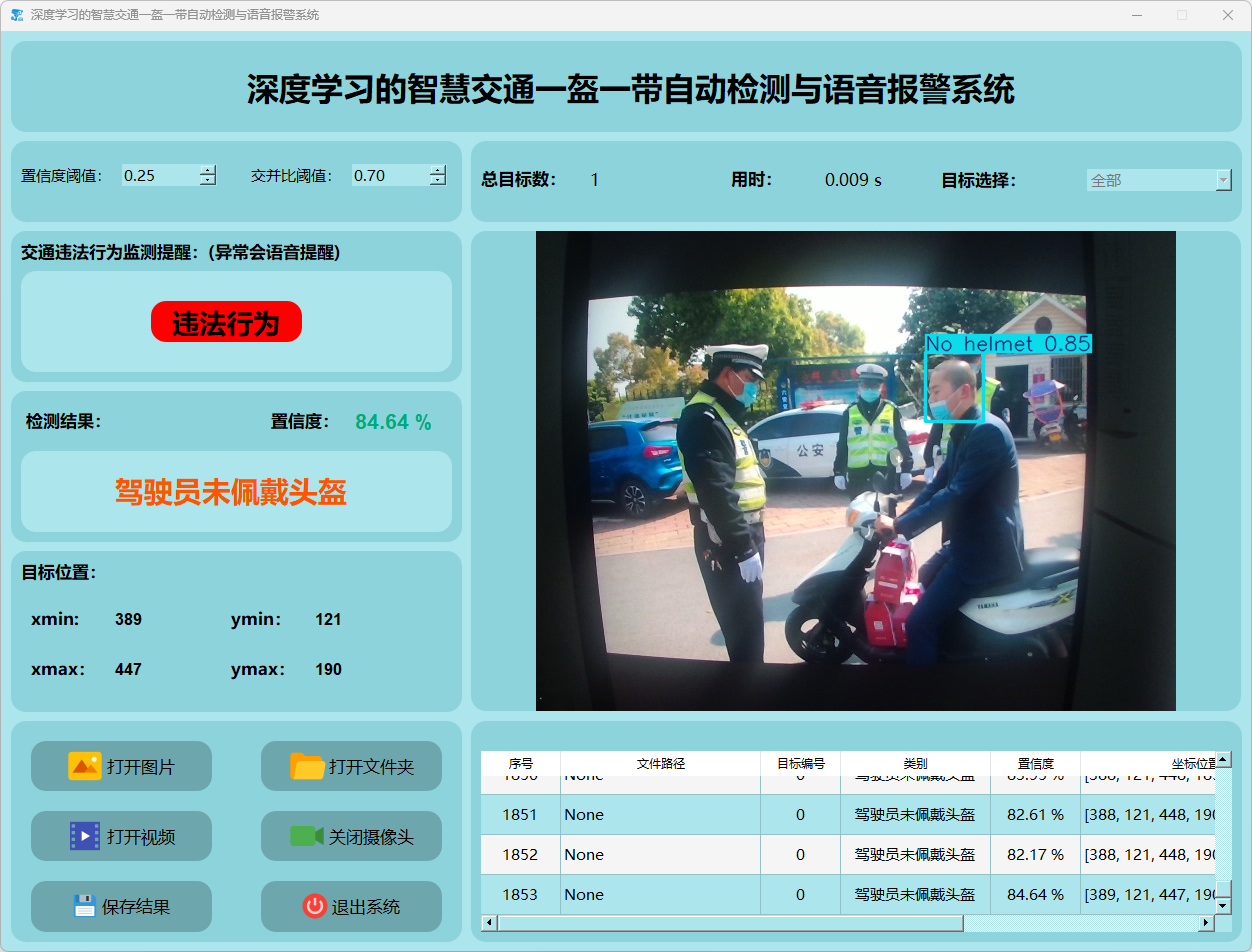1252x952 pixels.
Task: Click the 类别 column header
Action: [x=915, y=763]
